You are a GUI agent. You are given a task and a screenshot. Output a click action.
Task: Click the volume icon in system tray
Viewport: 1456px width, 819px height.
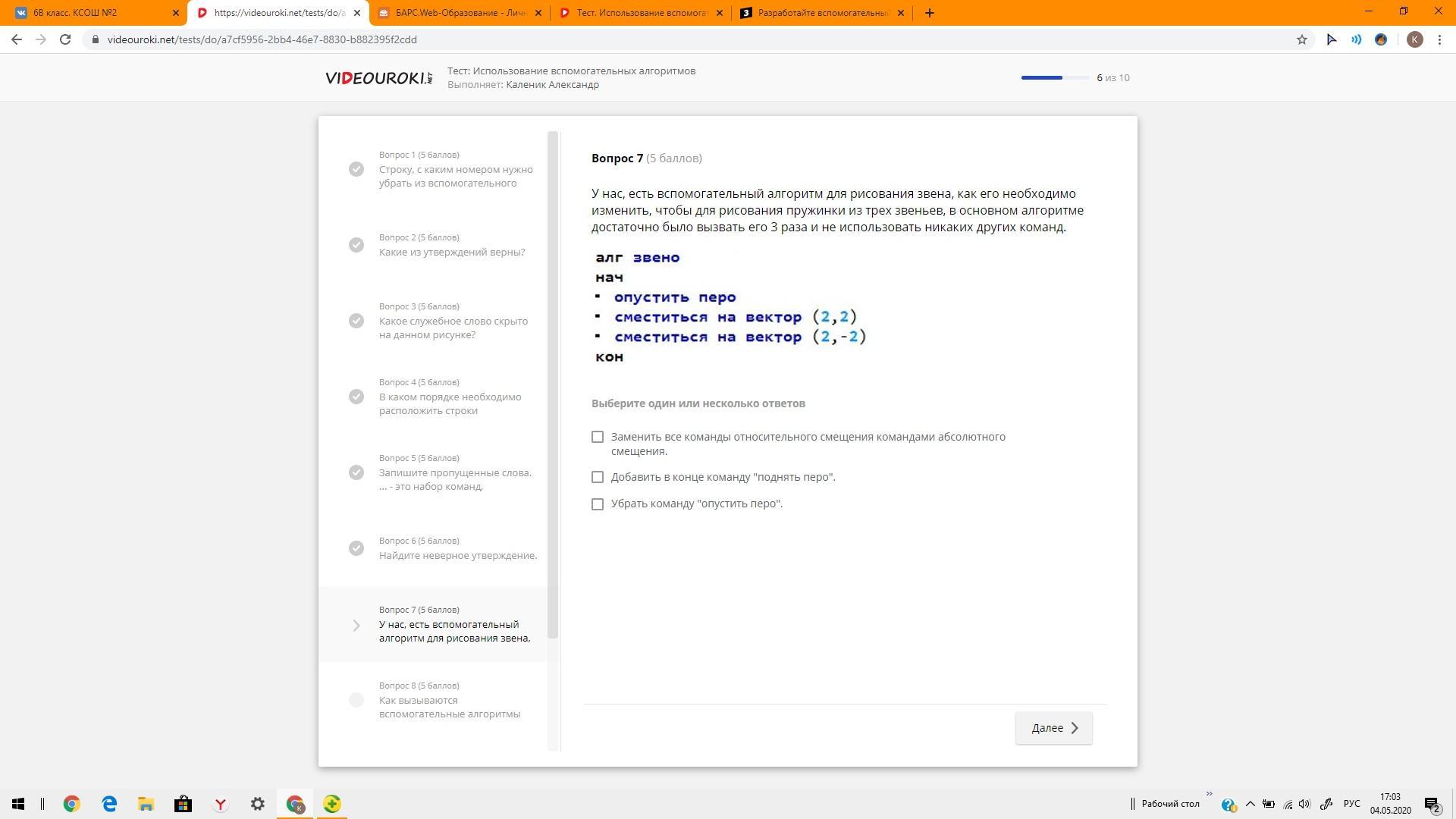[1304, 804]
